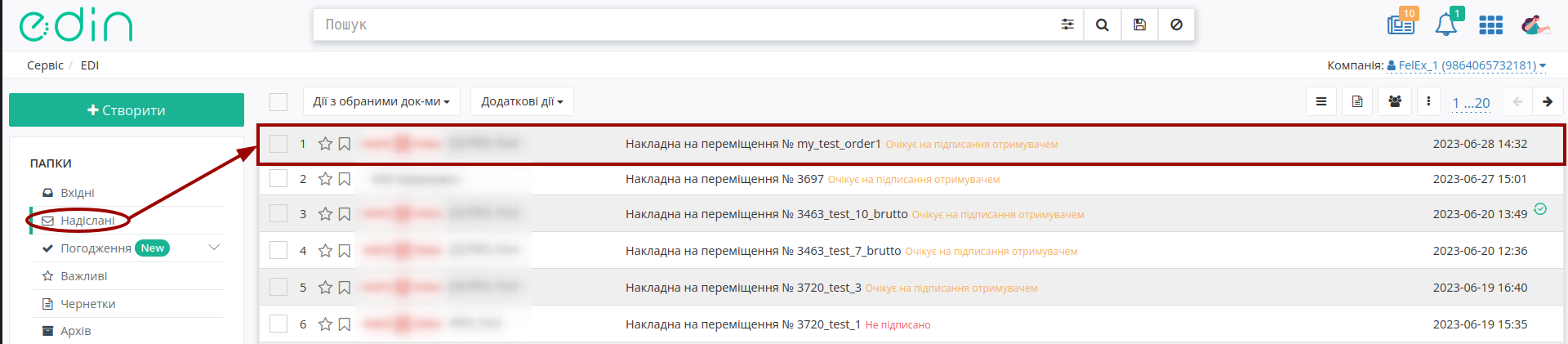Screen dimensions: 1568x344
Task: Open the apps grid menu icon
Action: (x=1490, y=25)
